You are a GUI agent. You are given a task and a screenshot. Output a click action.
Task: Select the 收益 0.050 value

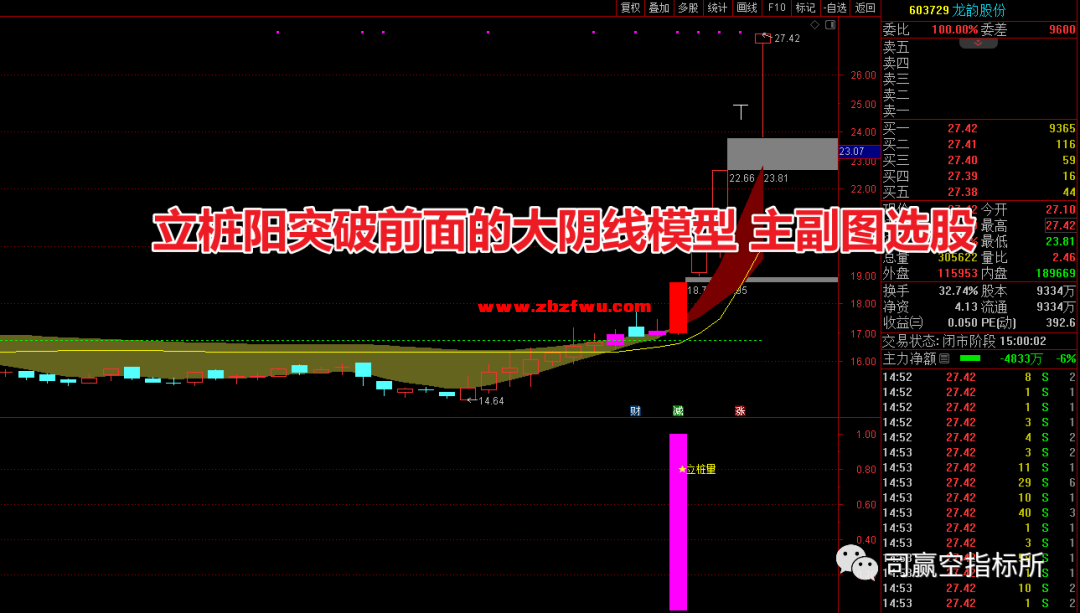(x=962, y=322)
